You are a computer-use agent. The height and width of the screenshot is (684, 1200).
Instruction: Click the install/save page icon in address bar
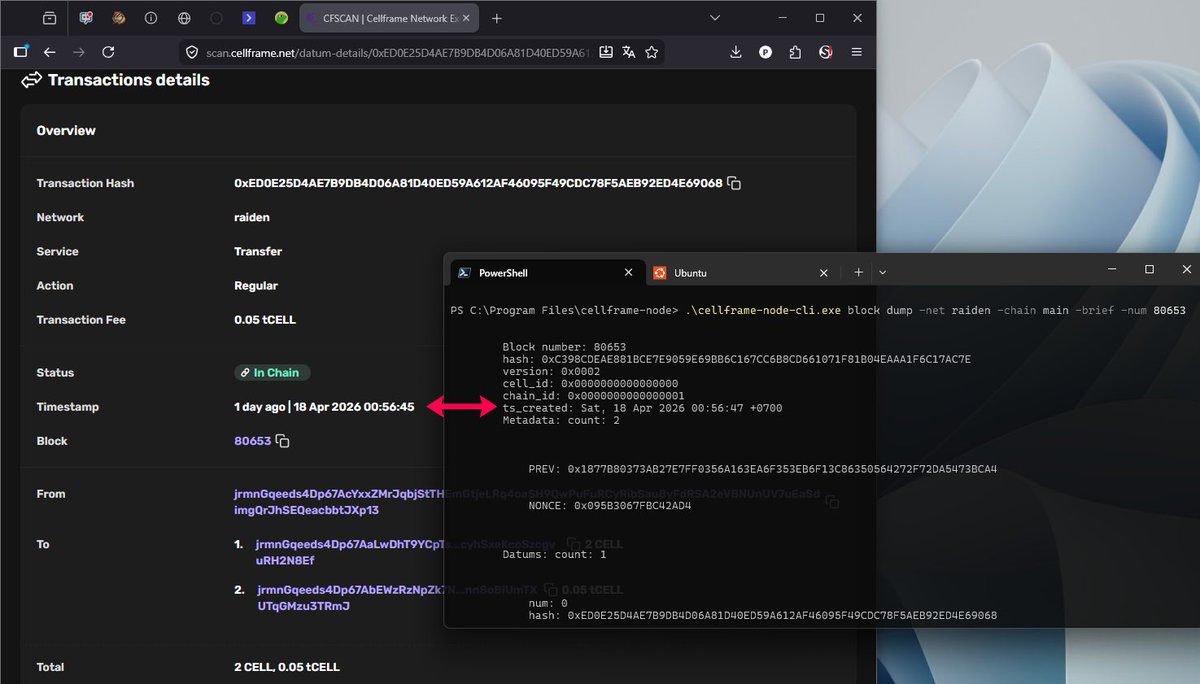click(606, 52)
